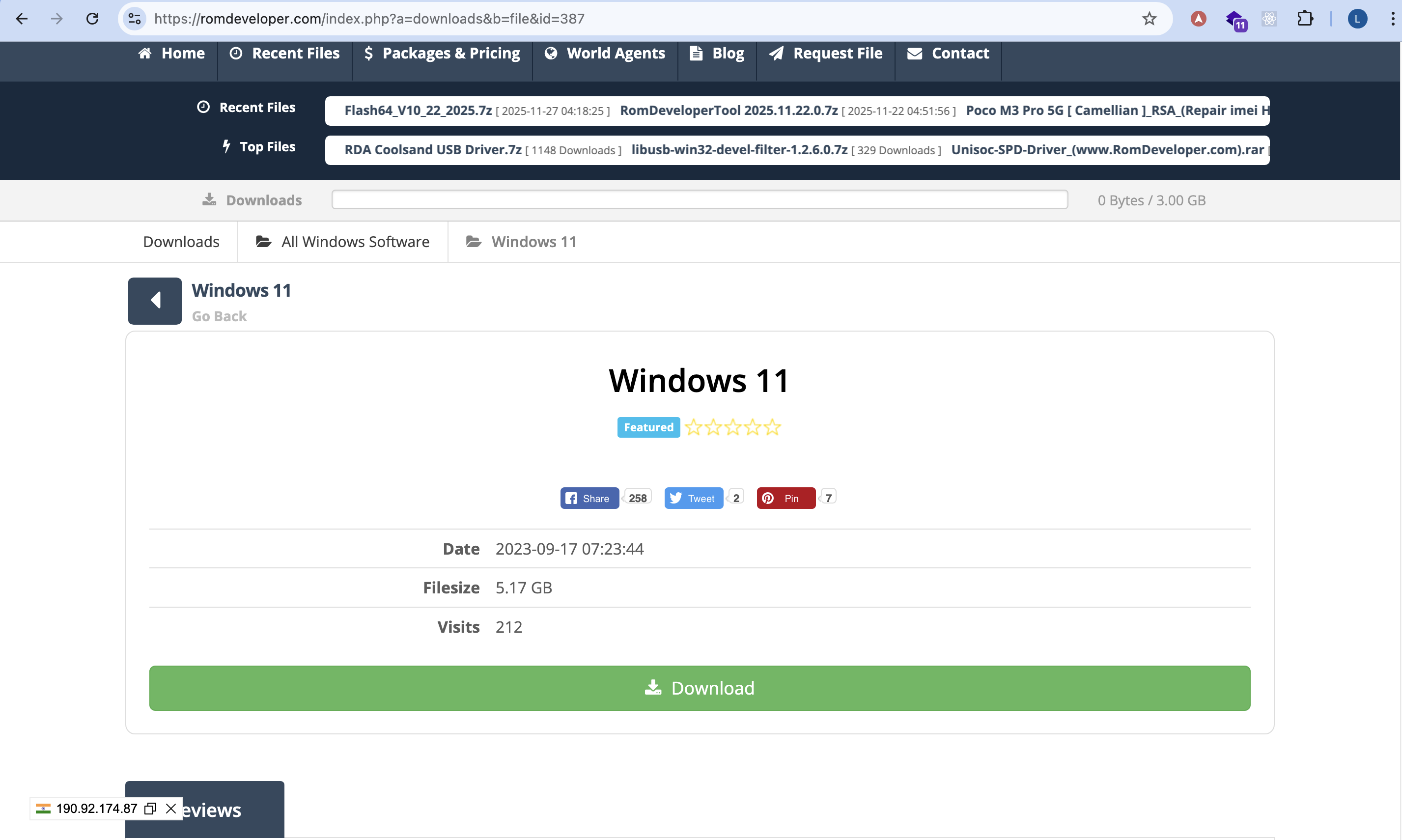This screenshot has height=840, width=1402.
Task: Reload the page with refresh icon
Action: pyautogui.click(x=92, y=19)
